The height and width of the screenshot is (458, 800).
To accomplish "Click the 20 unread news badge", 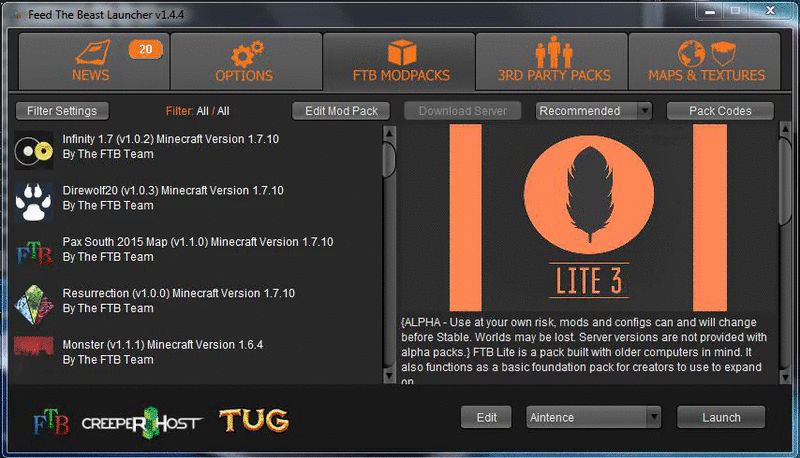I will 145,49.
